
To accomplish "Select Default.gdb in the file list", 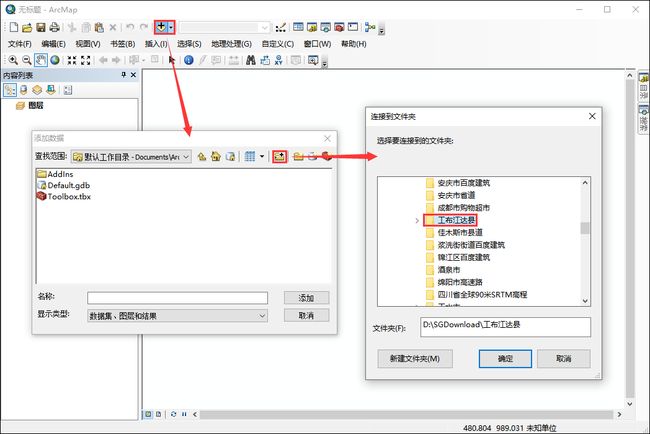I will pyautogui.click(x=63, y=185).
